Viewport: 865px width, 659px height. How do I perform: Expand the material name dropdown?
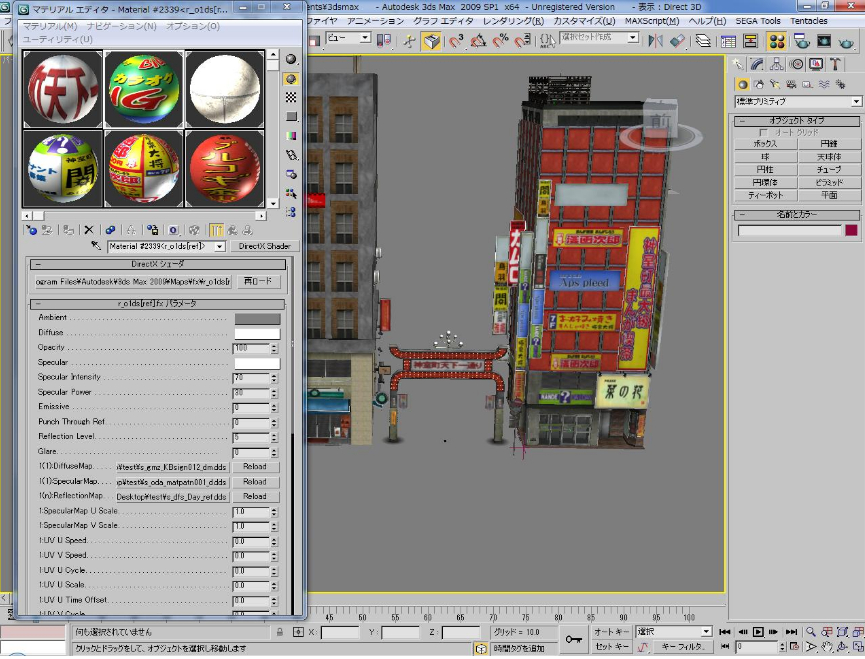click(222, 246)
